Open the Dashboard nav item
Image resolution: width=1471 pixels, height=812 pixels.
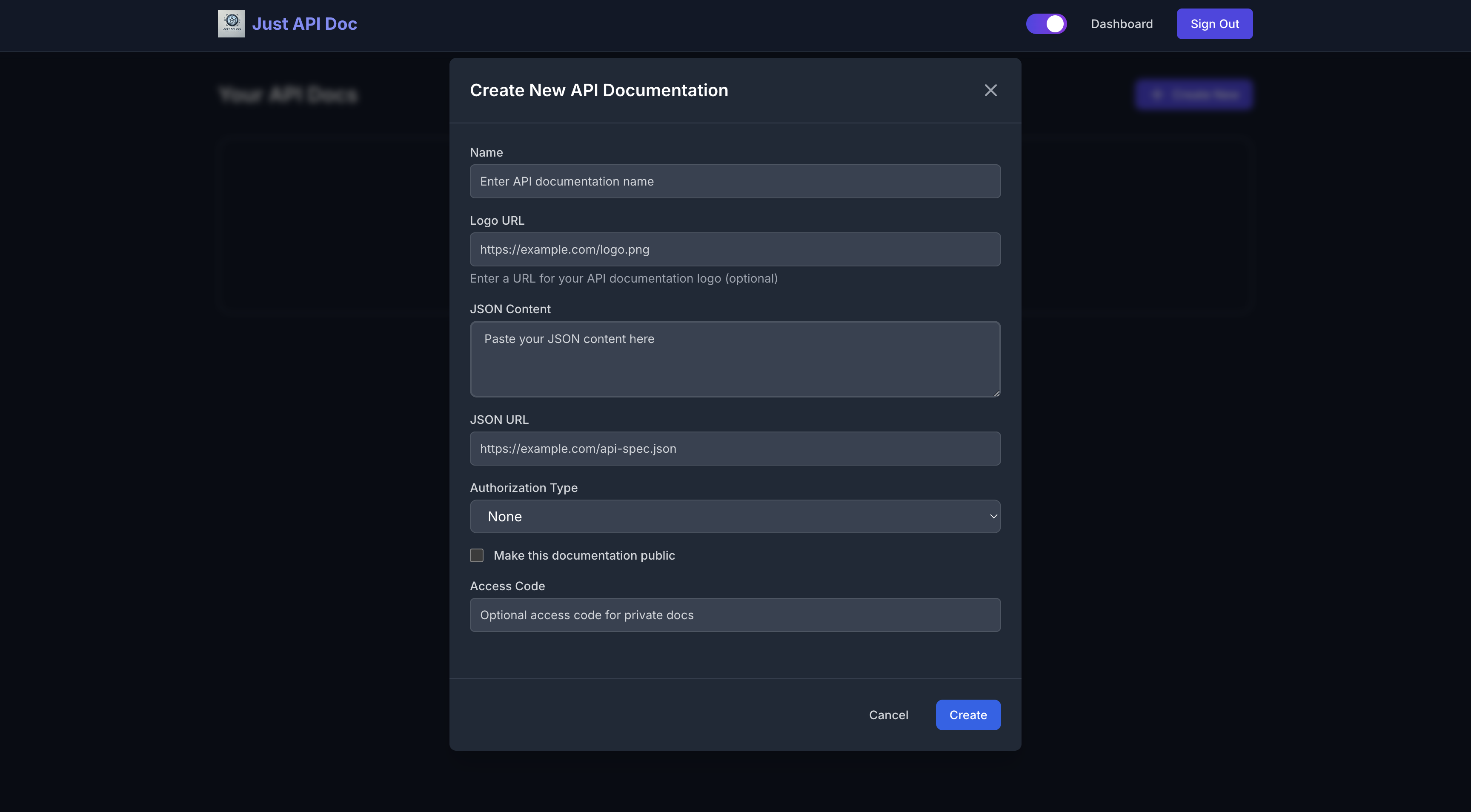pos(1122,24)
